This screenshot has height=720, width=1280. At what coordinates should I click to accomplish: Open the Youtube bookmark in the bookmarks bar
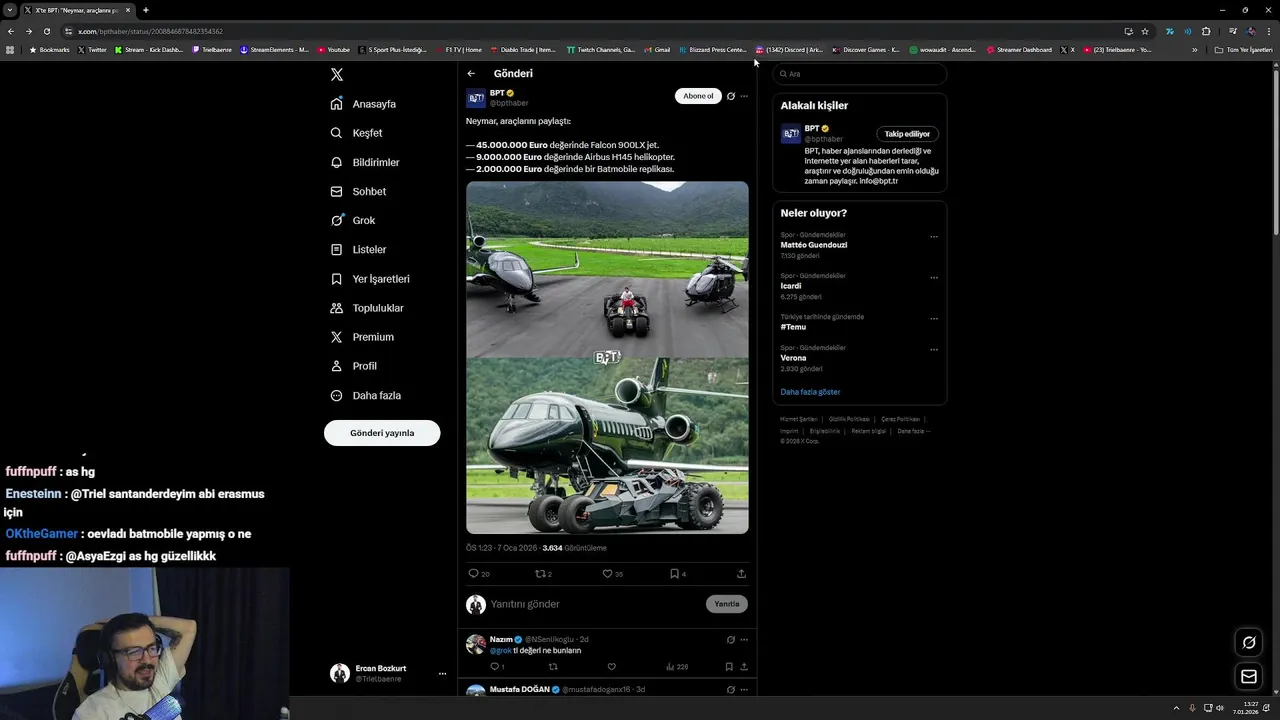click(334, 50)
